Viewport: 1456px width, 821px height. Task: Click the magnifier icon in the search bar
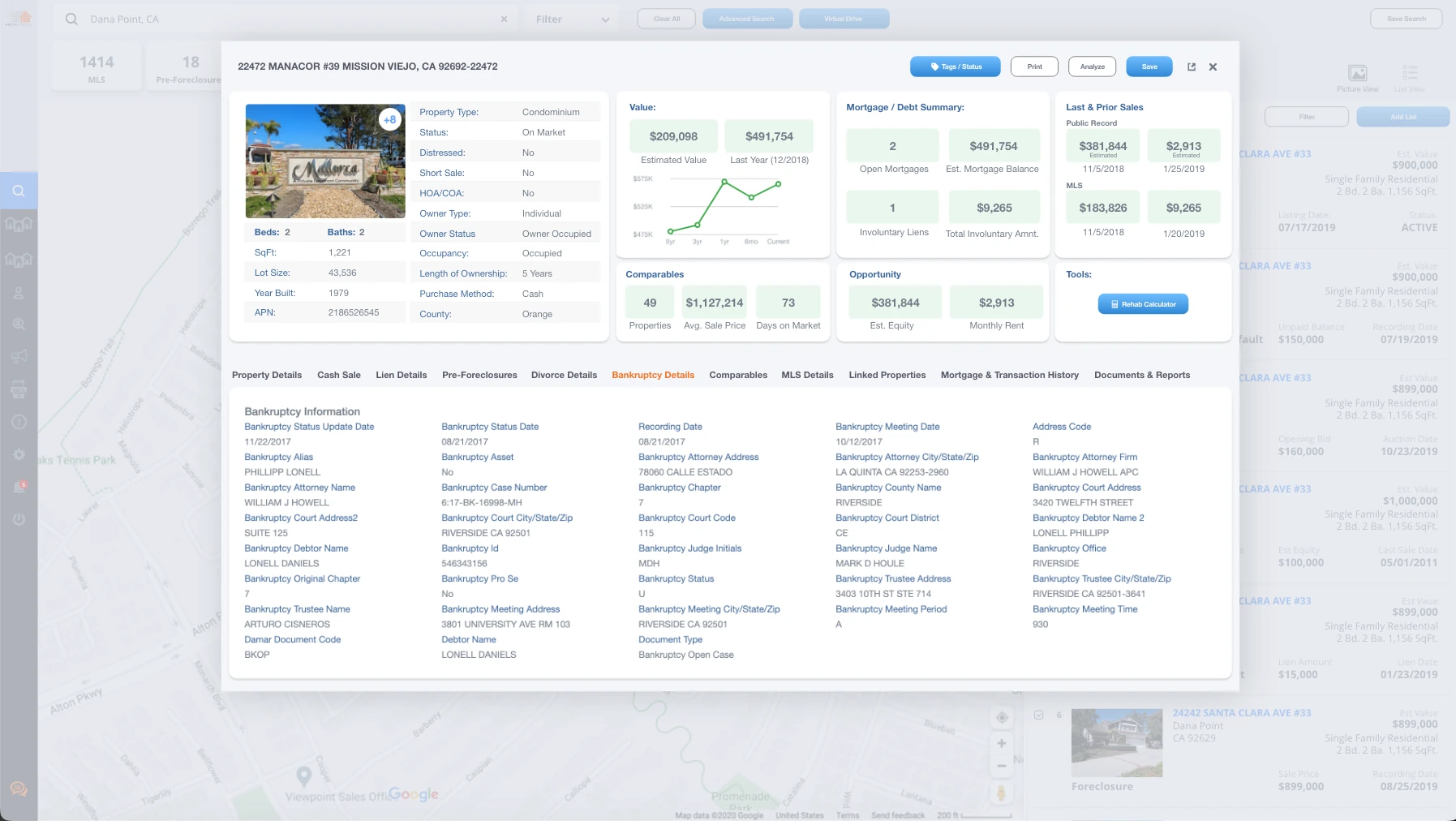[x=71, y=19]
